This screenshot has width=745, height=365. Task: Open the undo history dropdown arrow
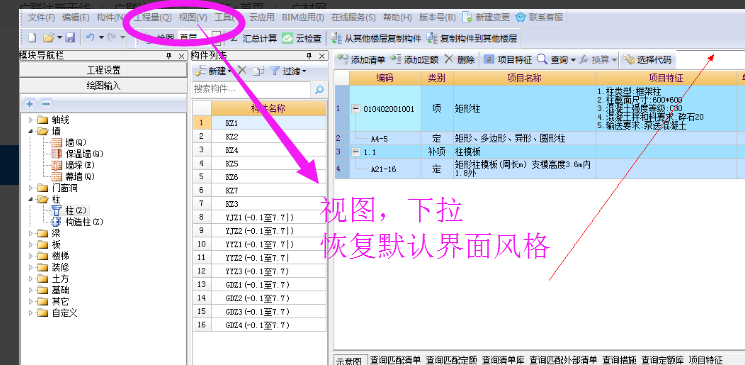pos(101,38)
